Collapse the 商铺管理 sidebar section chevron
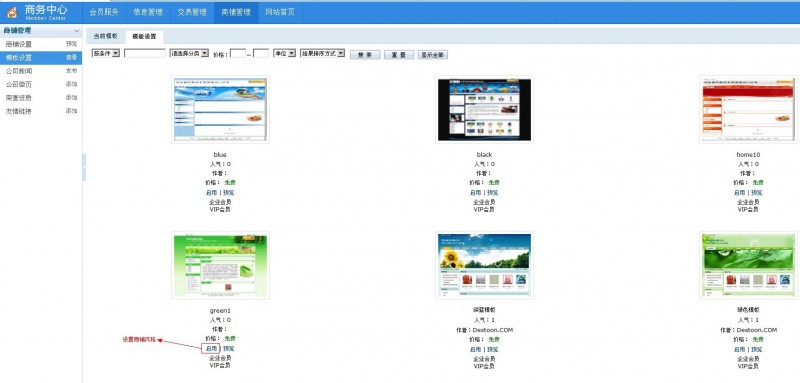The image size is (800, 383). click(77, 31)
